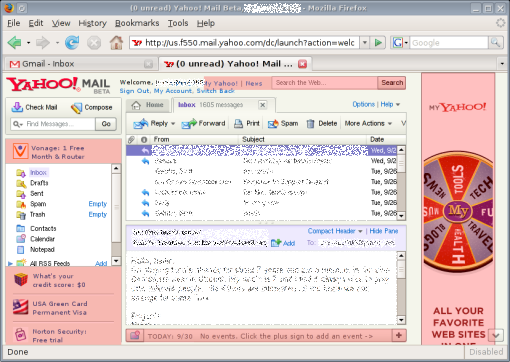Viewport: 510px width, 362px height.
Task: Click the web Search button
Action: (x=392, y=83)
